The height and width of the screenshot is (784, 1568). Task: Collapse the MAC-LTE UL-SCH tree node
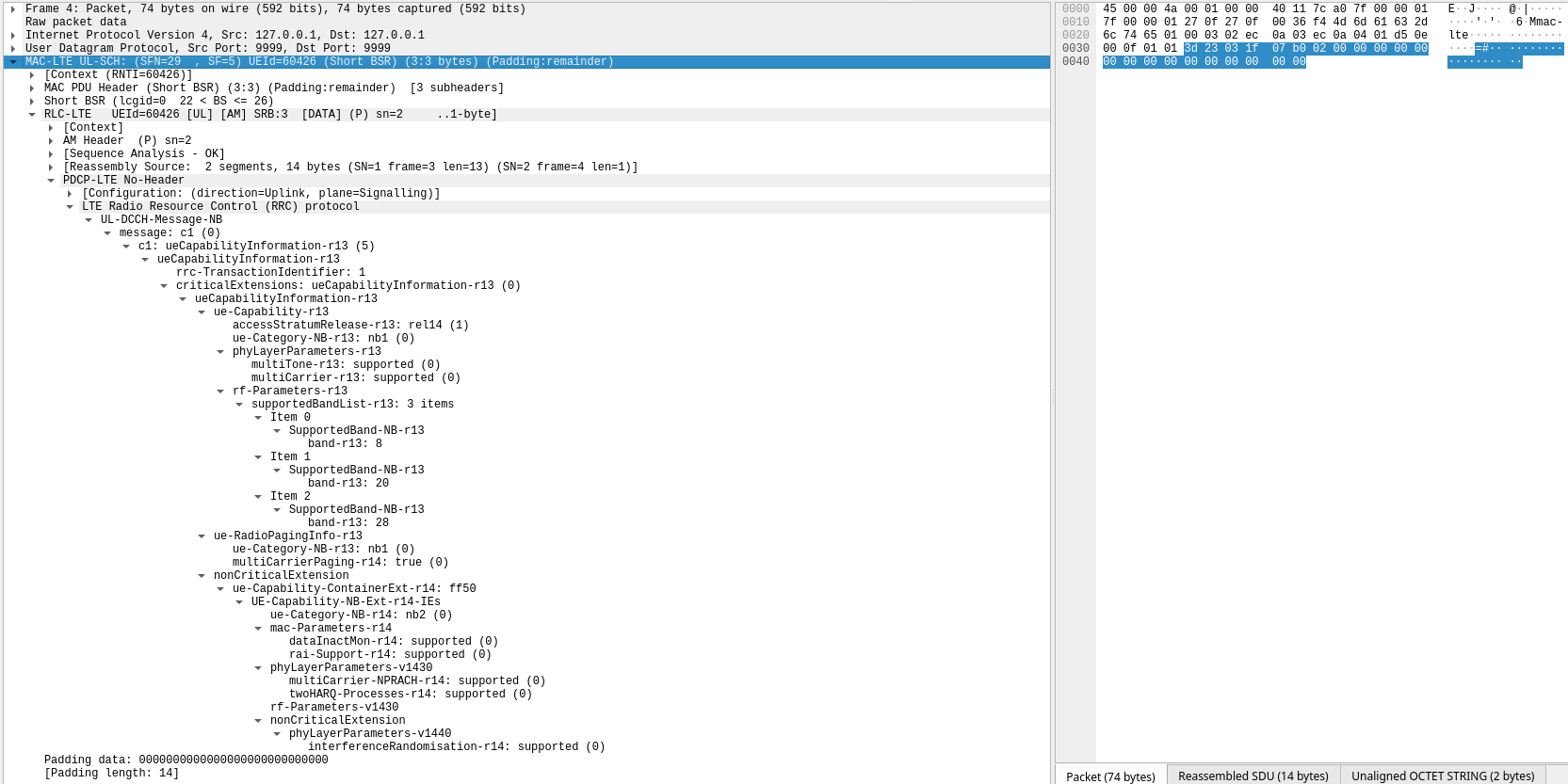[13, 62]
